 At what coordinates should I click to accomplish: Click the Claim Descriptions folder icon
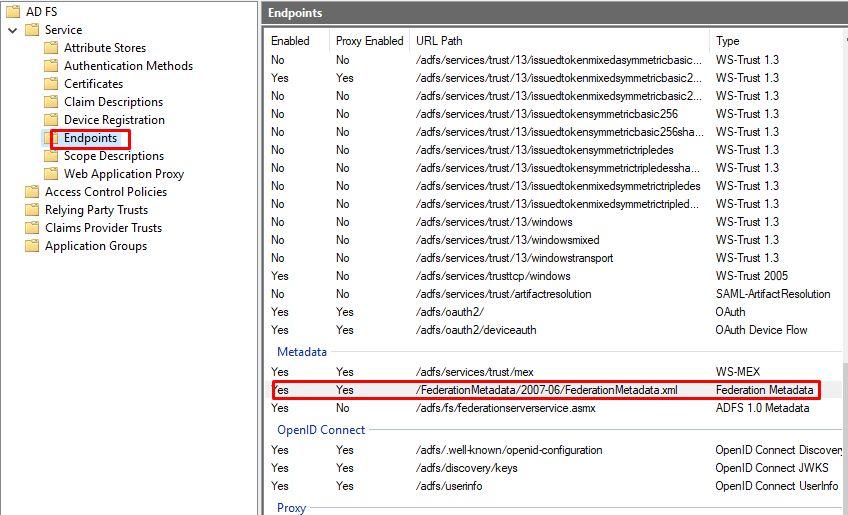(51, 102)
